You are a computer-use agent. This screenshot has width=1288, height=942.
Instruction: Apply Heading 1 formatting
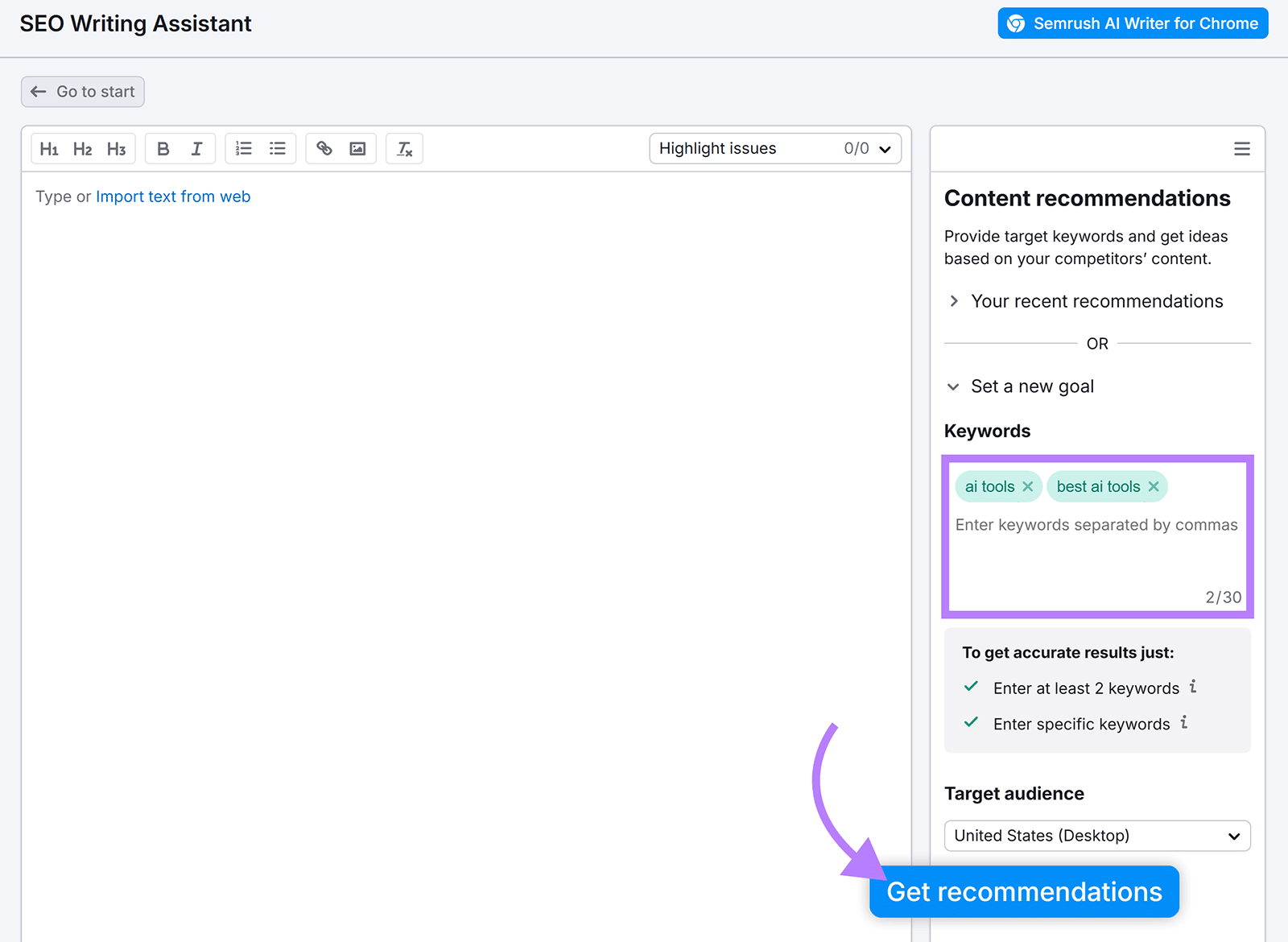coord(49,148)
